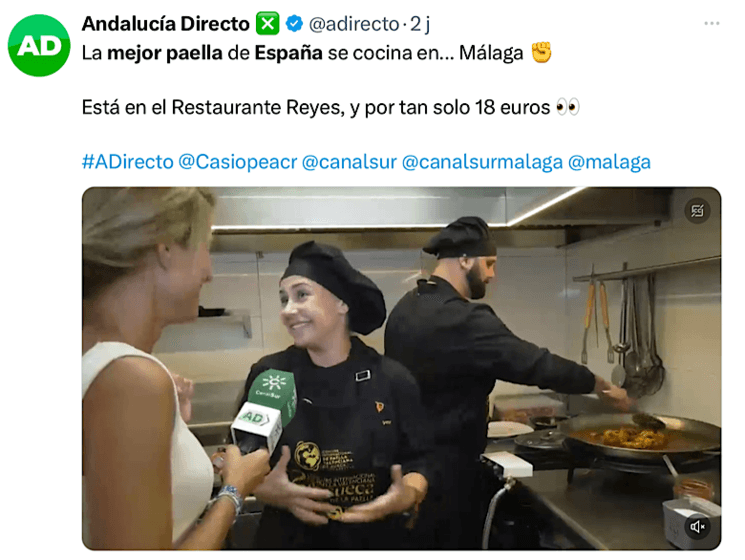Unmute the video with the speaker icon
745x560 pixels.
point(697,526)
